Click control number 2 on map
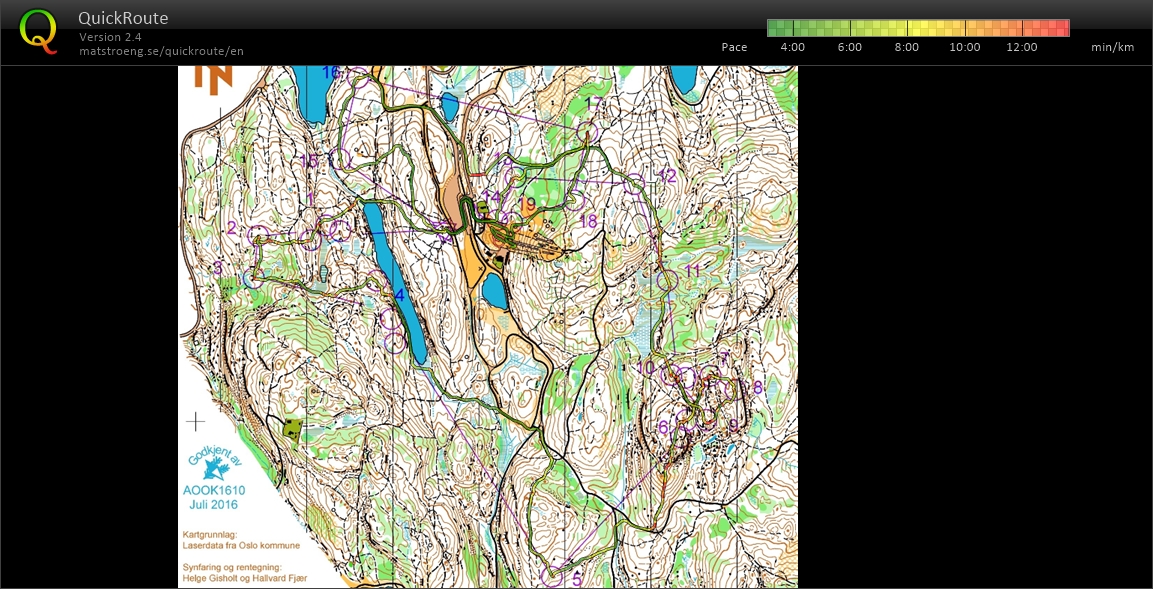This screenshot has width=1153, height=589. (x=231, y=228)
